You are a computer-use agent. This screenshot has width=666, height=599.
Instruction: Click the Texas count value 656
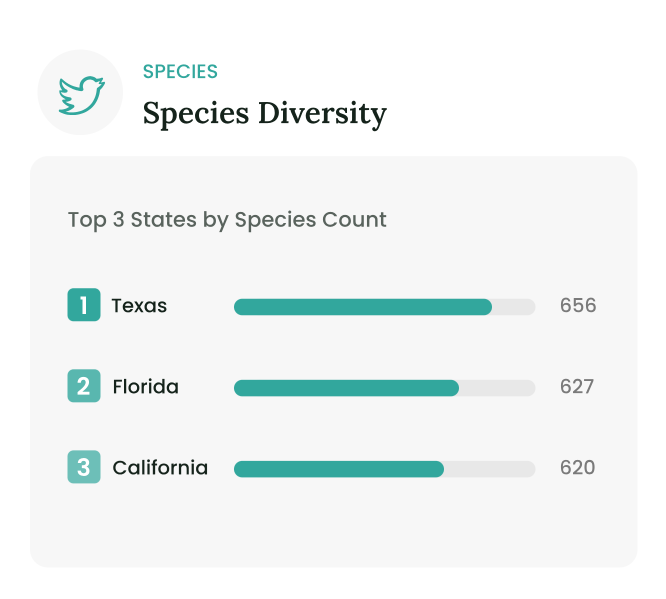pyautogui.click(x=578, y=305)
